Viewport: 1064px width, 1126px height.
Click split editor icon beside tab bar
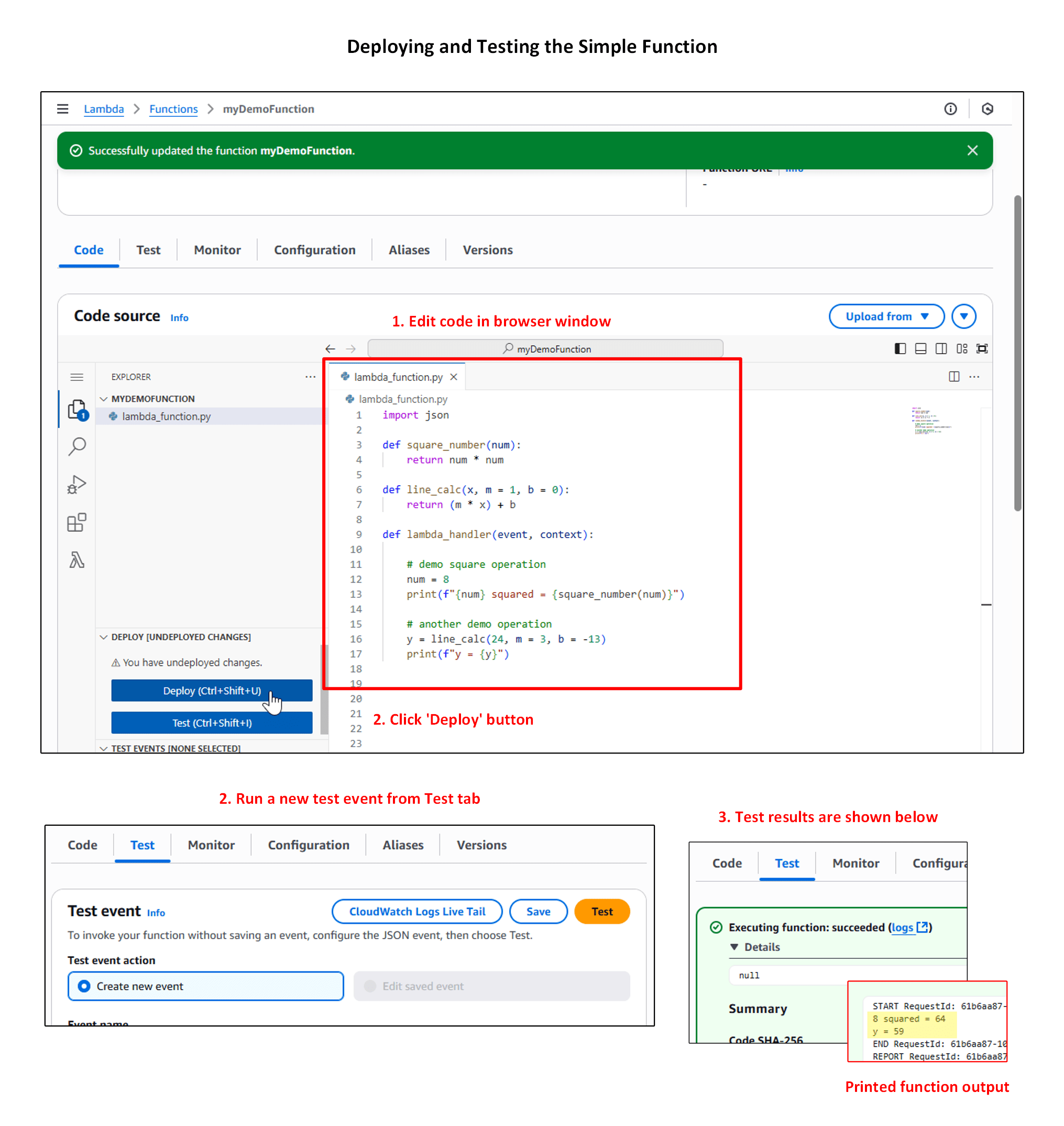tap(954, 377)
